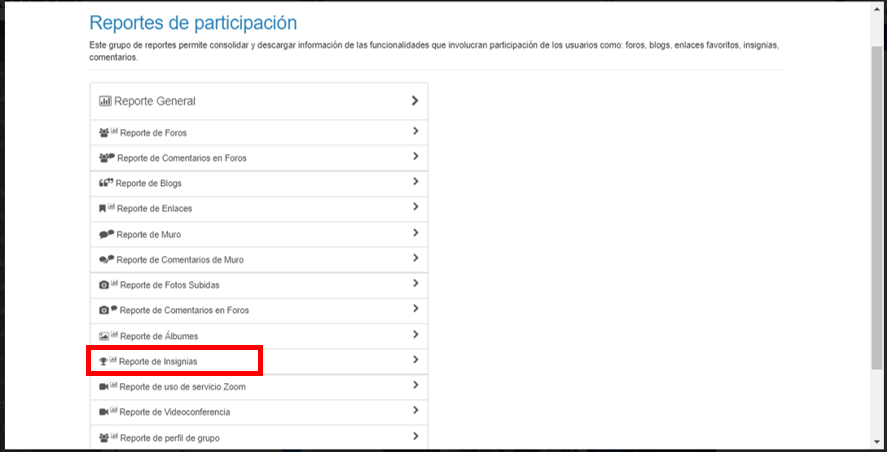Viewport: 887px width, 452px height.
Task: Expand the Reporte de Fotos Subidas chevron
Action: [415, 283]
